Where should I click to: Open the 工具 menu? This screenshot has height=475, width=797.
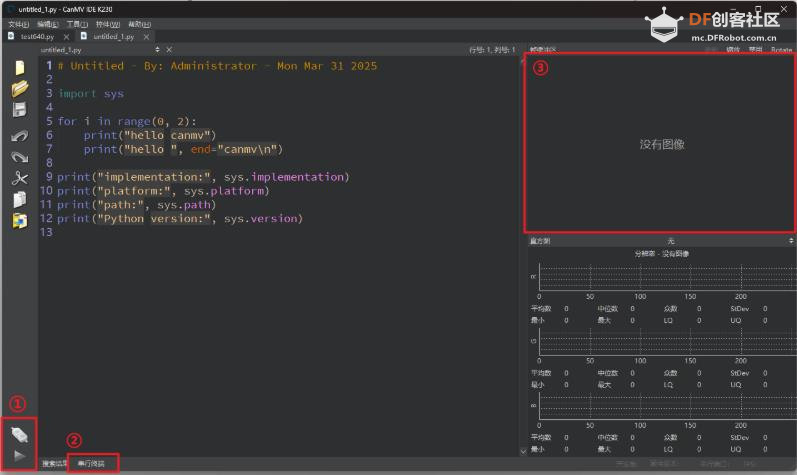click(77, 24)
